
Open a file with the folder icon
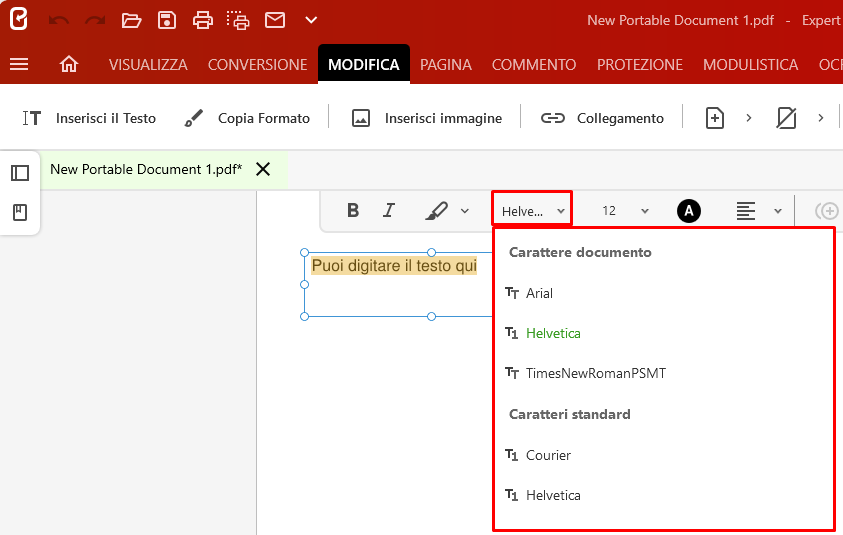coord(131,20)
